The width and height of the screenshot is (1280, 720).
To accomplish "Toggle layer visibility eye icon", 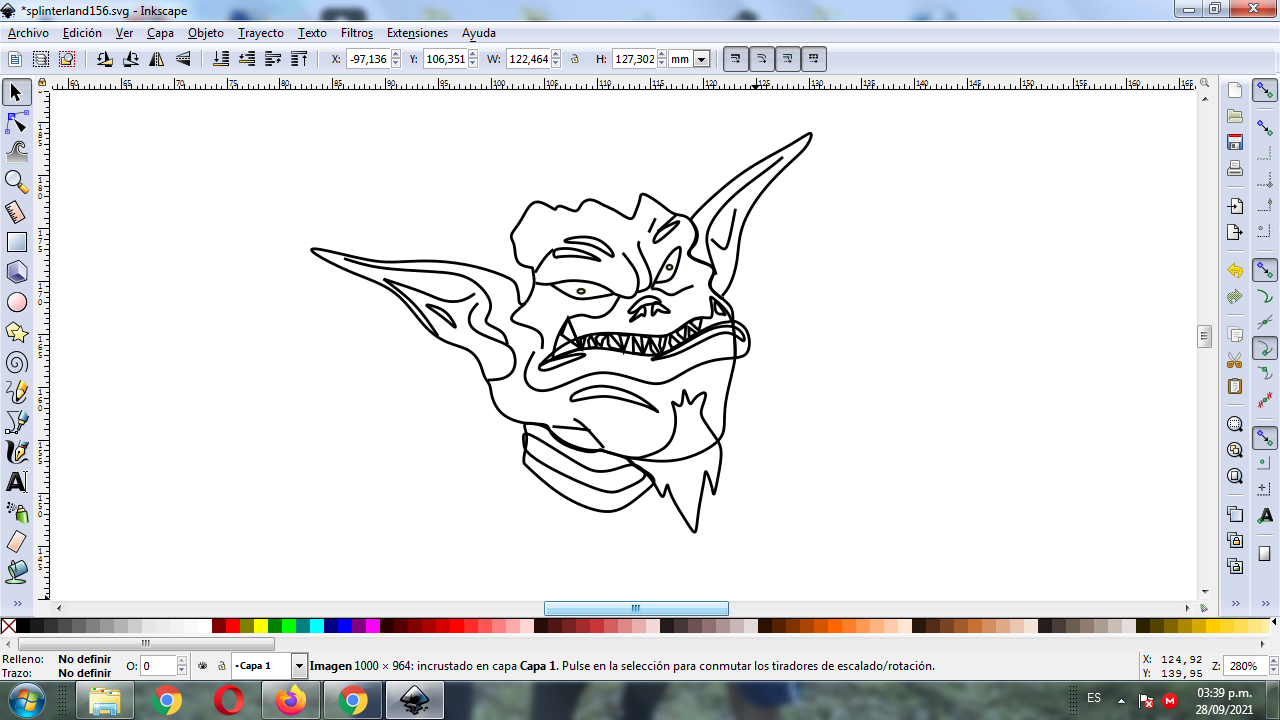I will (x=203, y=666).
